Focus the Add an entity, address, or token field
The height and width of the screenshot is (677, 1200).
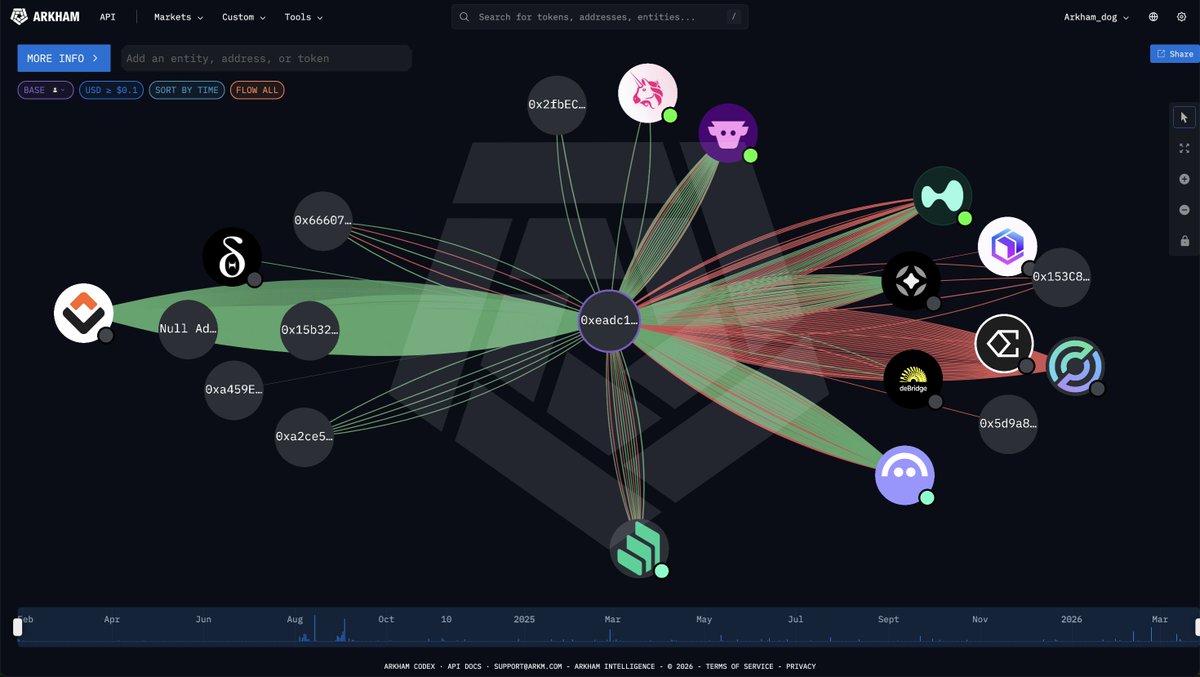click(x=266, y=58)
